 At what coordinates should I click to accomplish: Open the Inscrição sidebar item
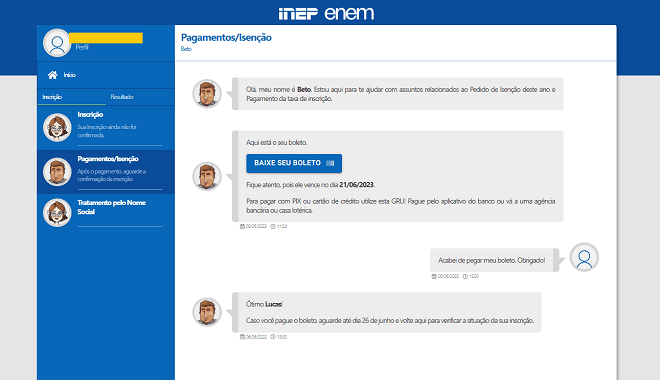point(106,127)
